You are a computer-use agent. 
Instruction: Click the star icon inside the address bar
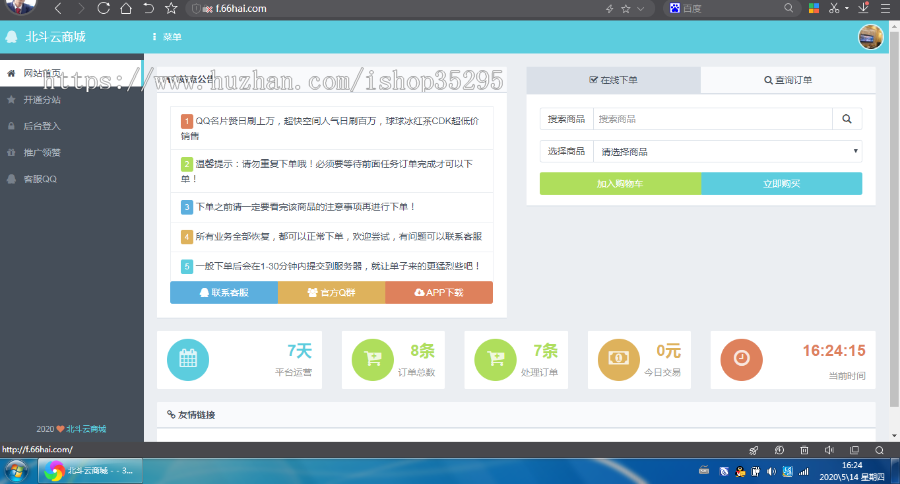626,9
